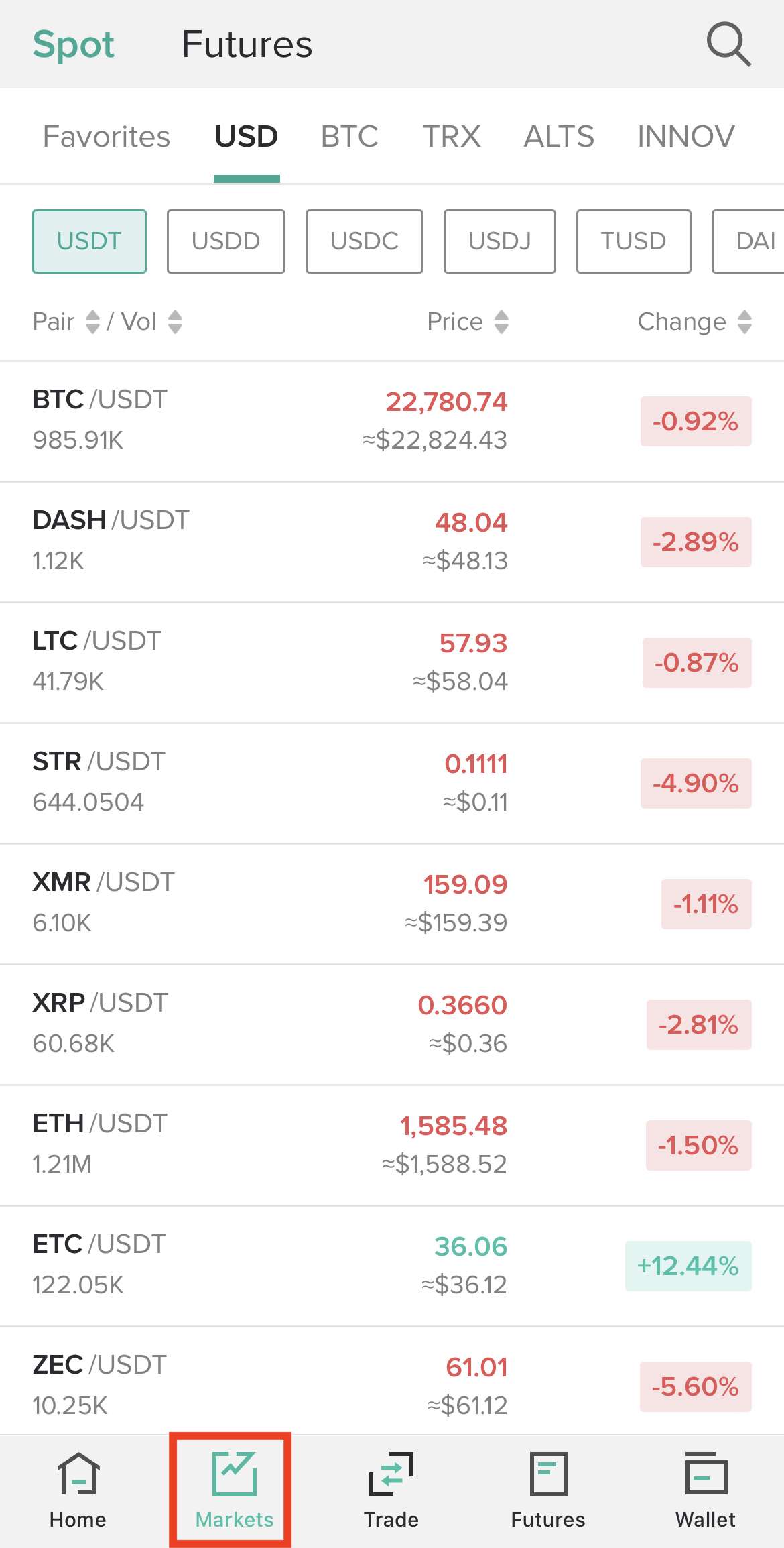Image resolution: width=784 pixels, height=1548 pixels.
Task: Open Futures icon in bottom navigation
Action: (x=548, y=1474)
